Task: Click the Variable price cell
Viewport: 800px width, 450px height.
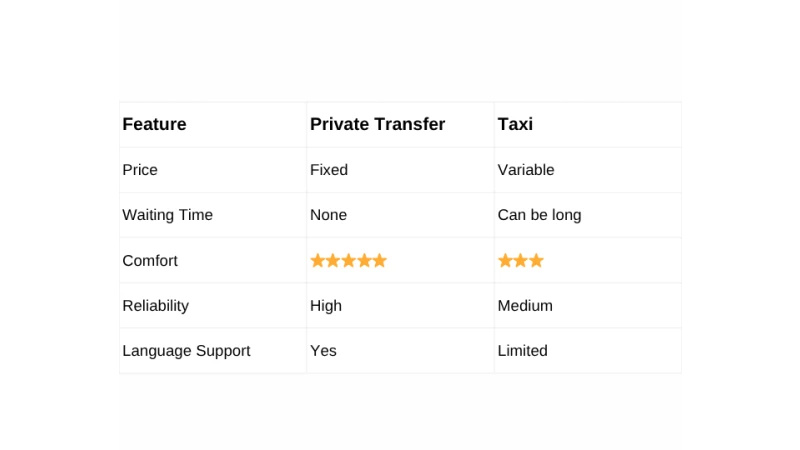Action: coord(526,170)
